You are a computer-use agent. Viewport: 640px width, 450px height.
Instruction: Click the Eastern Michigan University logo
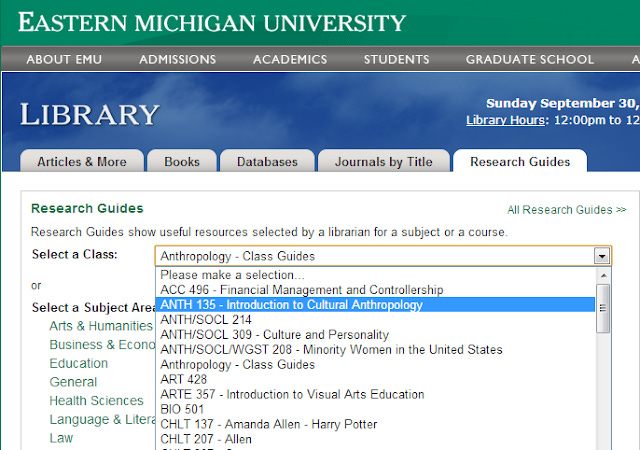[212, 23]
